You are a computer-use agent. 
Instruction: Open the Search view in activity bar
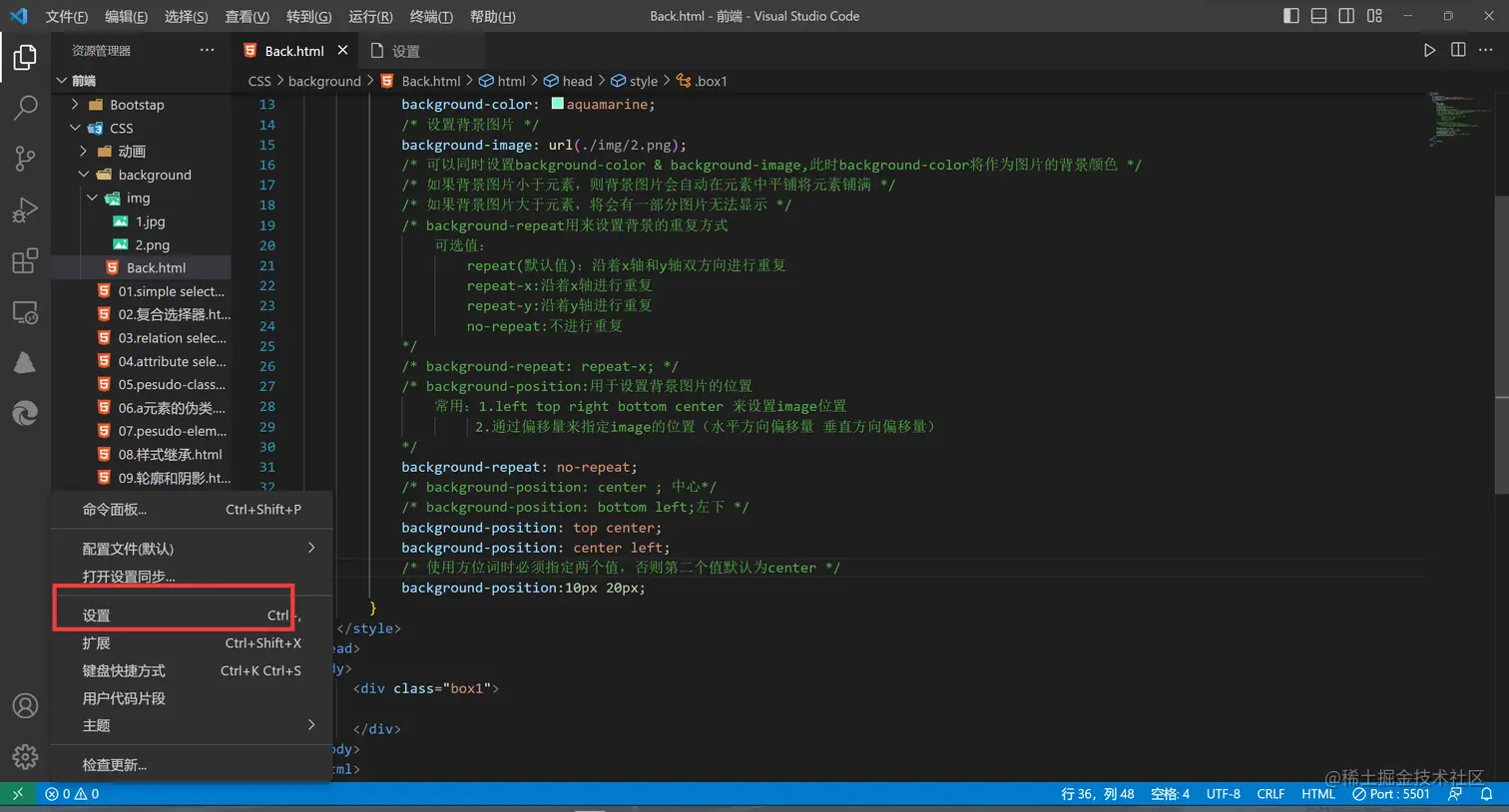pyautogui.click(x=25, y=108)
